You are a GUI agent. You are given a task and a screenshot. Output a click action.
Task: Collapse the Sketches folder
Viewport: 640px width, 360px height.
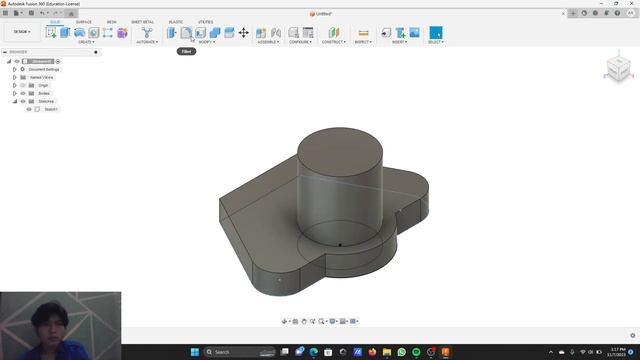pyautogui.click(x=15, y=101)
